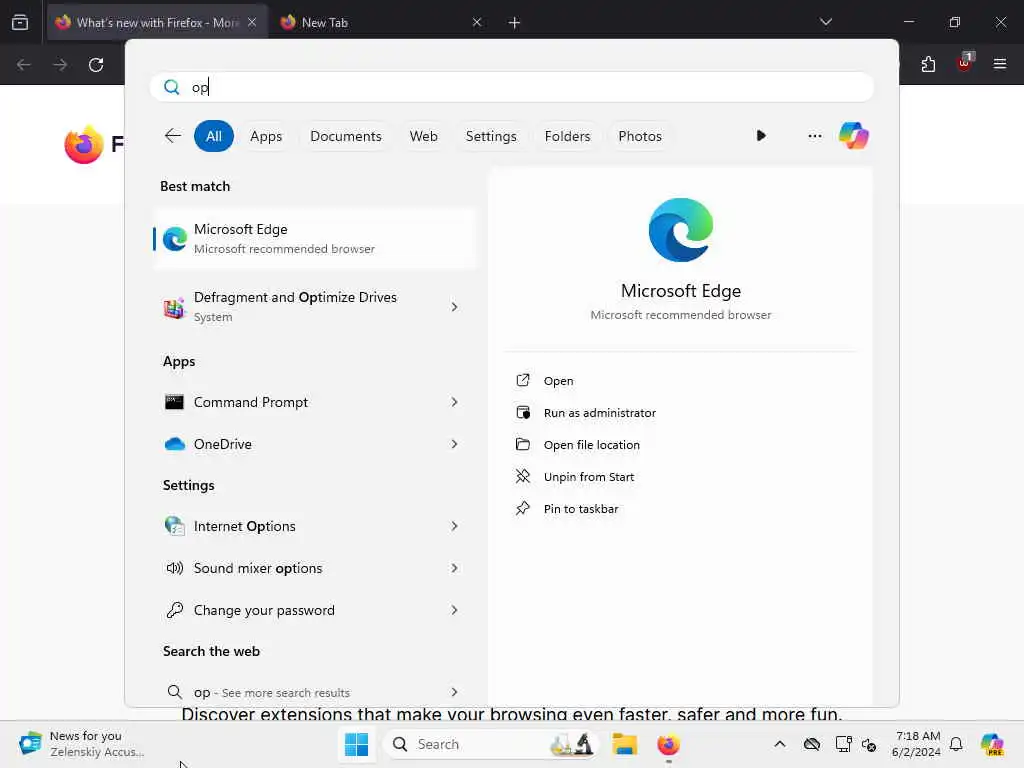The image size is (1024, 768).
Task: Switch to the Folders filter tab
Action: [x=568, y=136]
